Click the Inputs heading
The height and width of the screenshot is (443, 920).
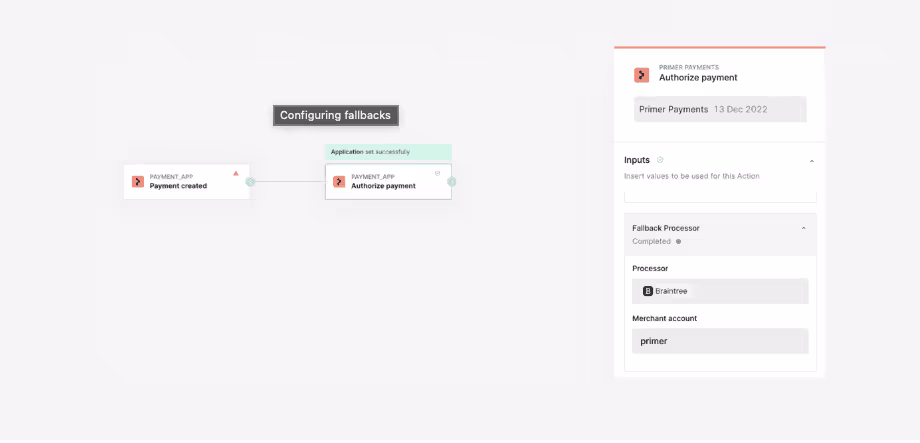coord(637,160)
